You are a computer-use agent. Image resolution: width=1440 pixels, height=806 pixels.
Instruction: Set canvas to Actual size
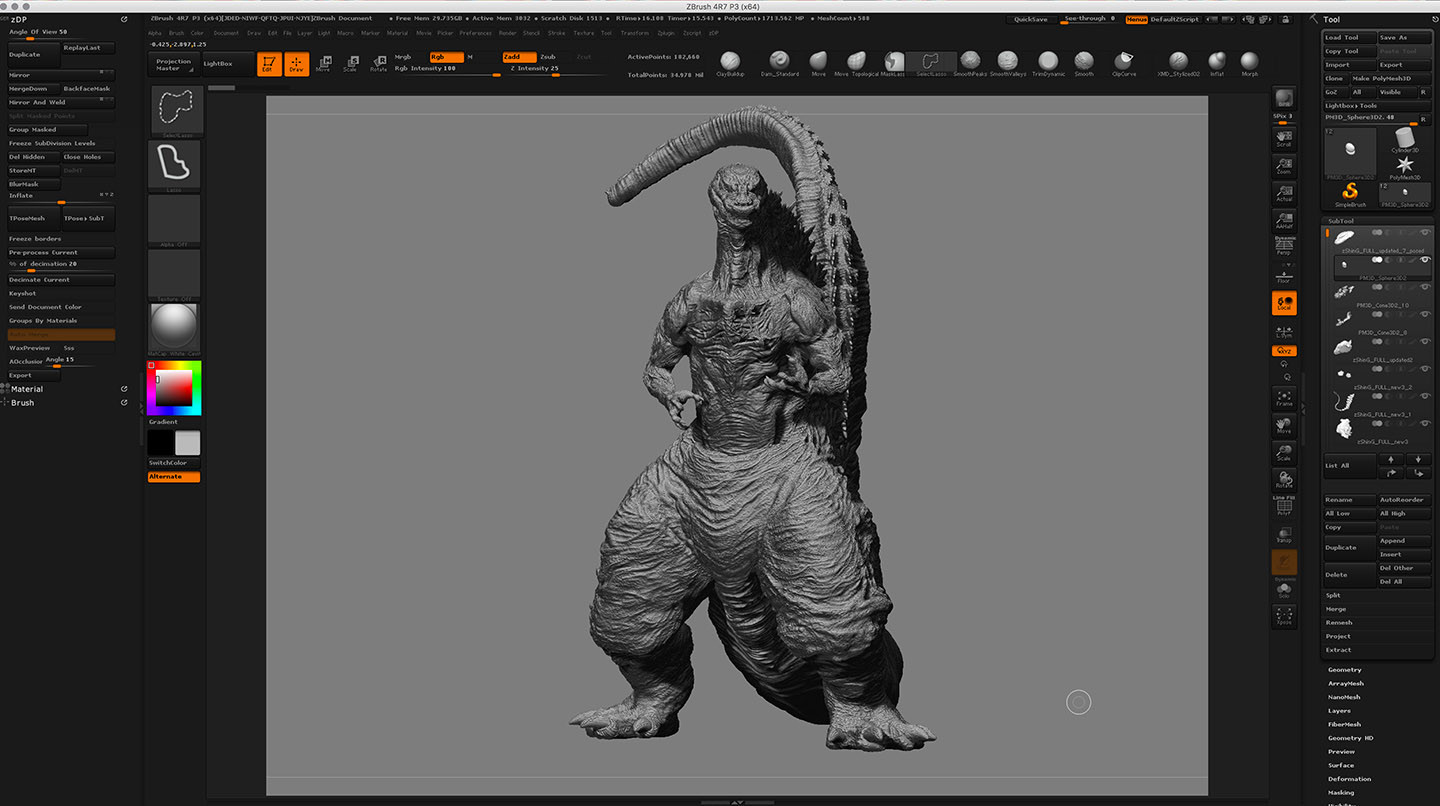click(x=1284, y=193)
